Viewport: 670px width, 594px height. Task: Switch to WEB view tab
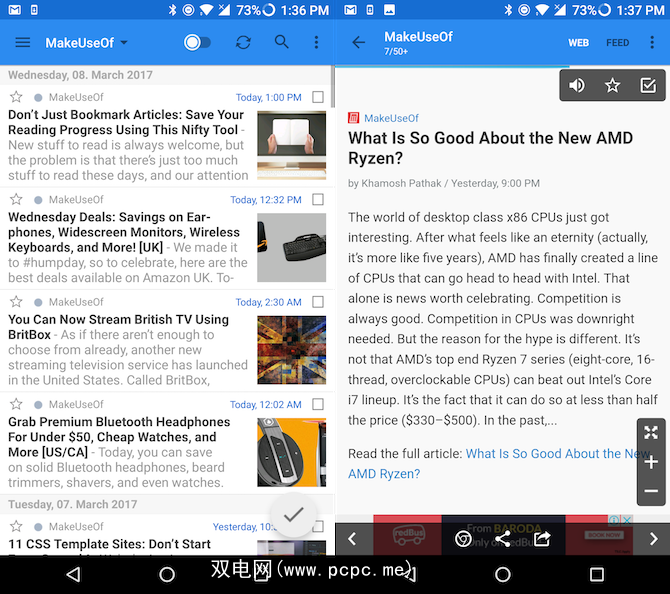(579, 43)
